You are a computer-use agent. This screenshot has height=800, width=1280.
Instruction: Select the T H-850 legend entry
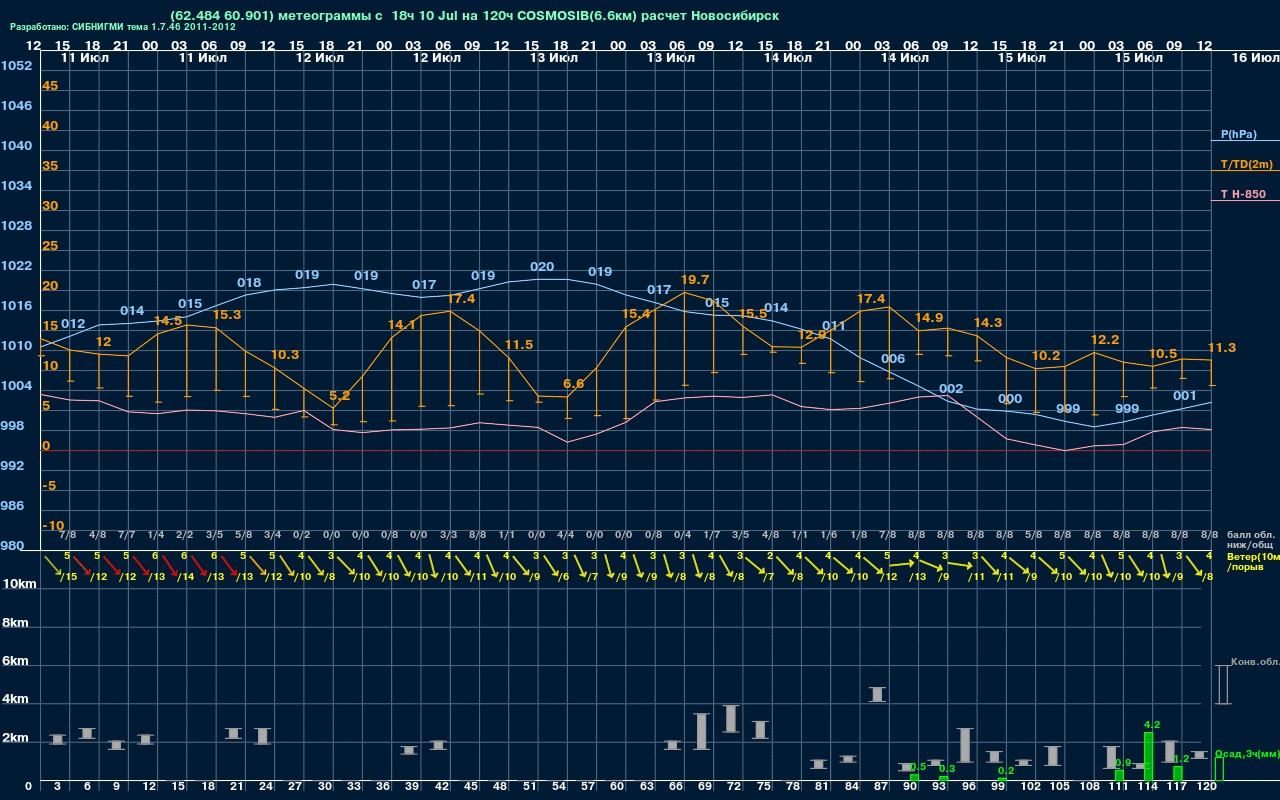click(x=1243, y=194)
